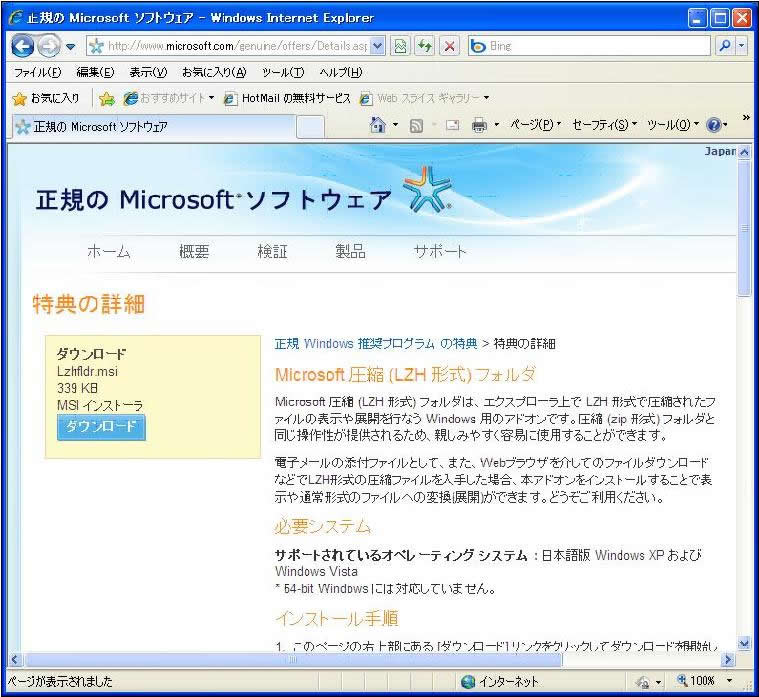Click the インターネット zone globe icon
This screenshot has width=759, height=697.
pos(468,682)
